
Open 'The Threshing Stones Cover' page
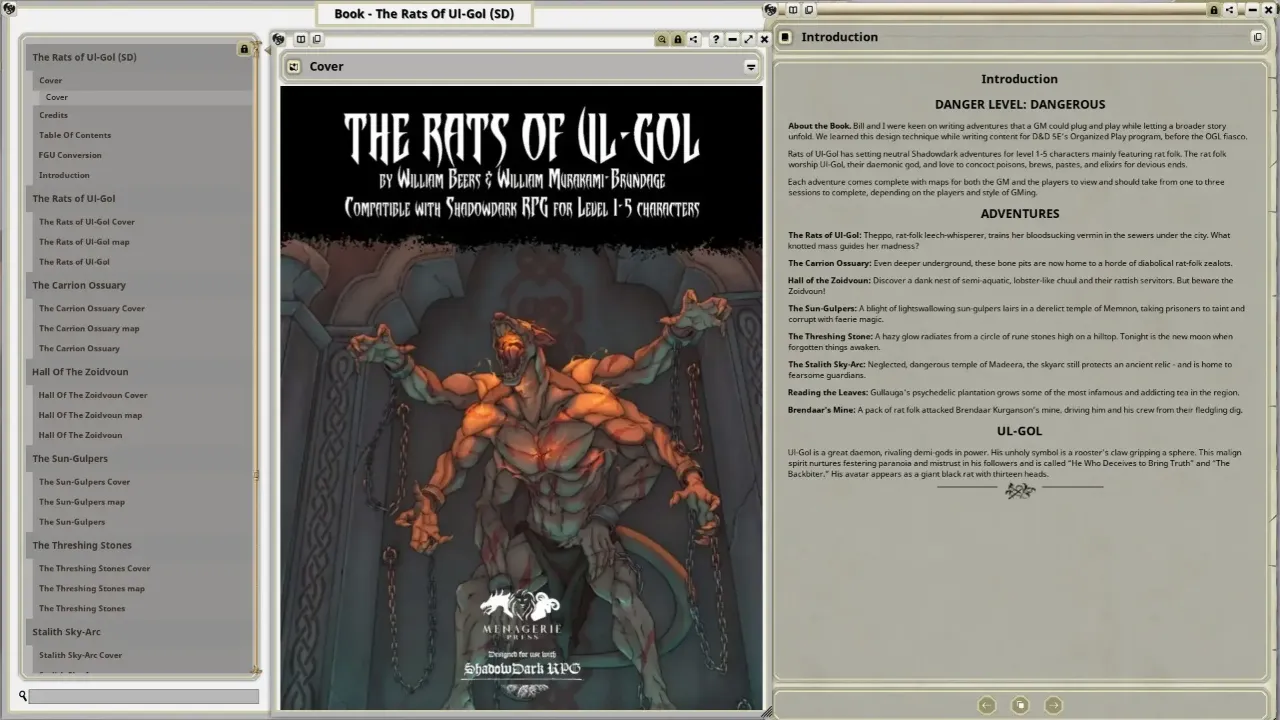(x=94, y=568)
